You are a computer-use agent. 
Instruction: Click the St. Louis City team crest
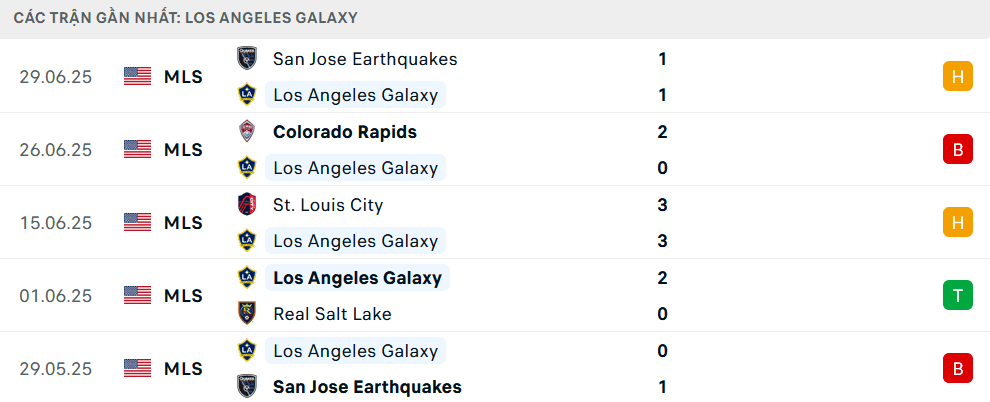247,205
